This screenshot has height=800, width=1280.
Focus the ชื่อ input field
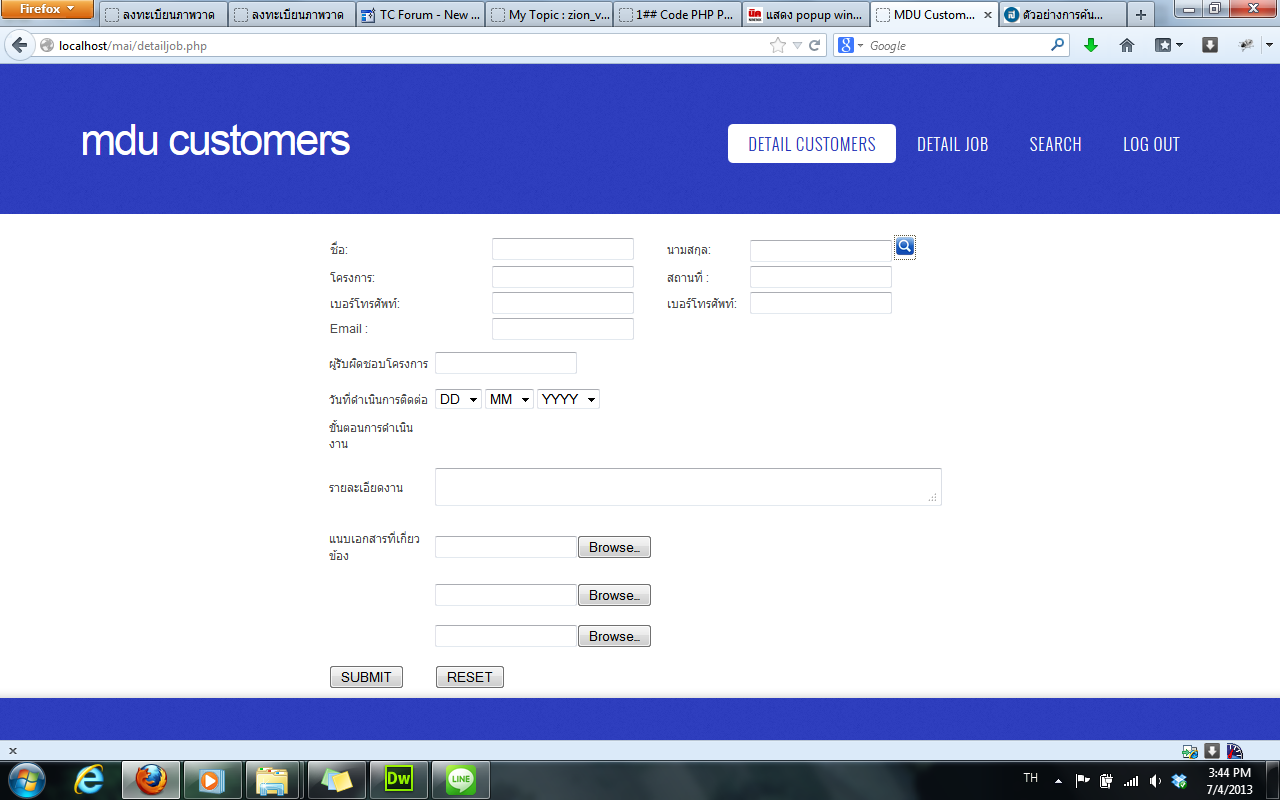pyautogui.click(x=563, y=249)
